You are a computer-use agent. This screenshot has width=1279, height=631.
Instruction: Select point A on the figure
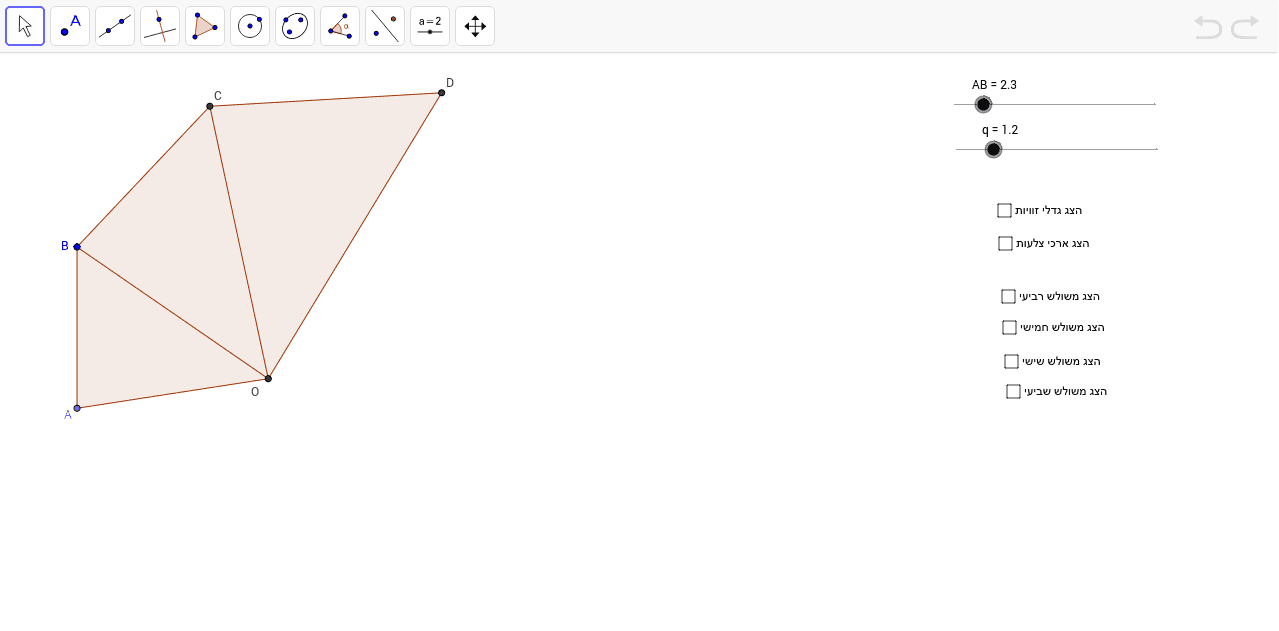point(77,408)
